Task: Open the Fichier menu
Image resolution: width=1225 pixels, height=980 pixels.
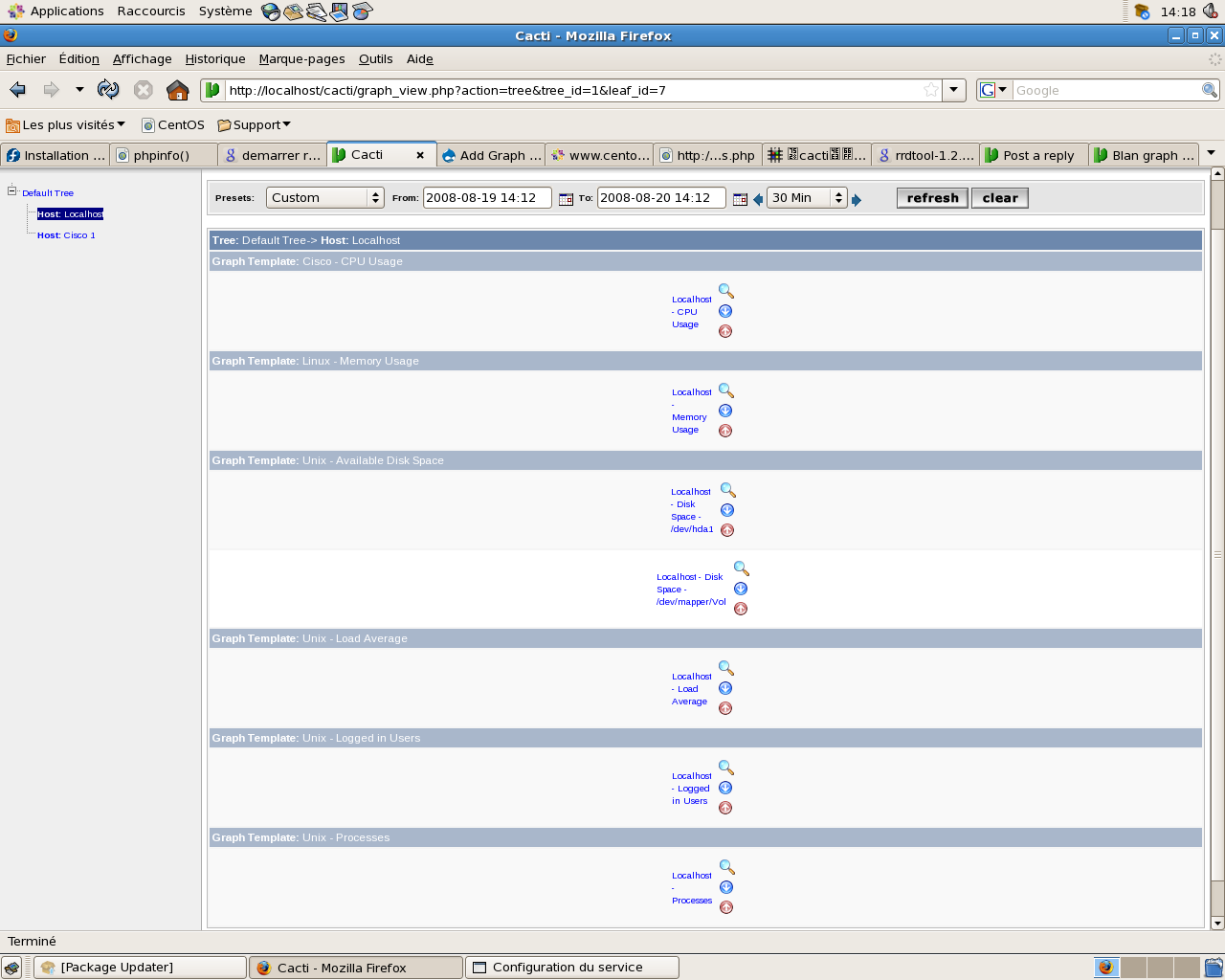Action: [x=26, y=58]
